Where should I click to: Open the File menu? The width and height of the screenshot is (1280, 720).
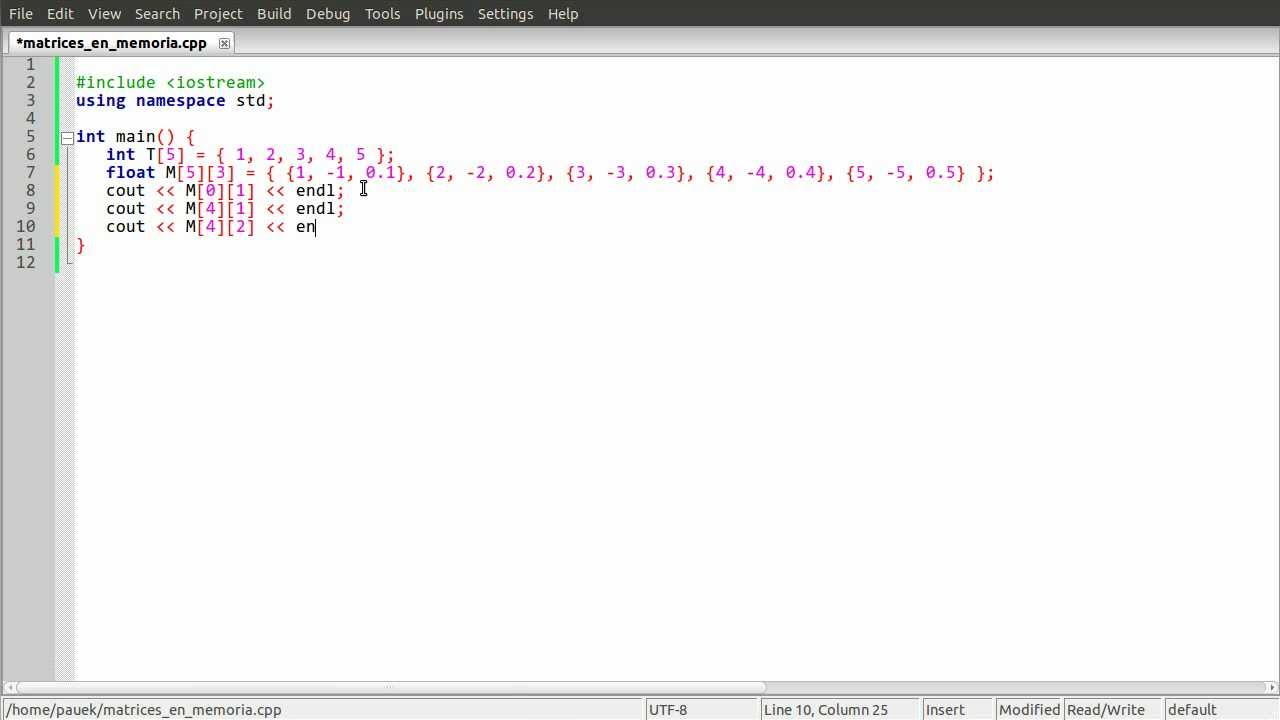(21, 14)
